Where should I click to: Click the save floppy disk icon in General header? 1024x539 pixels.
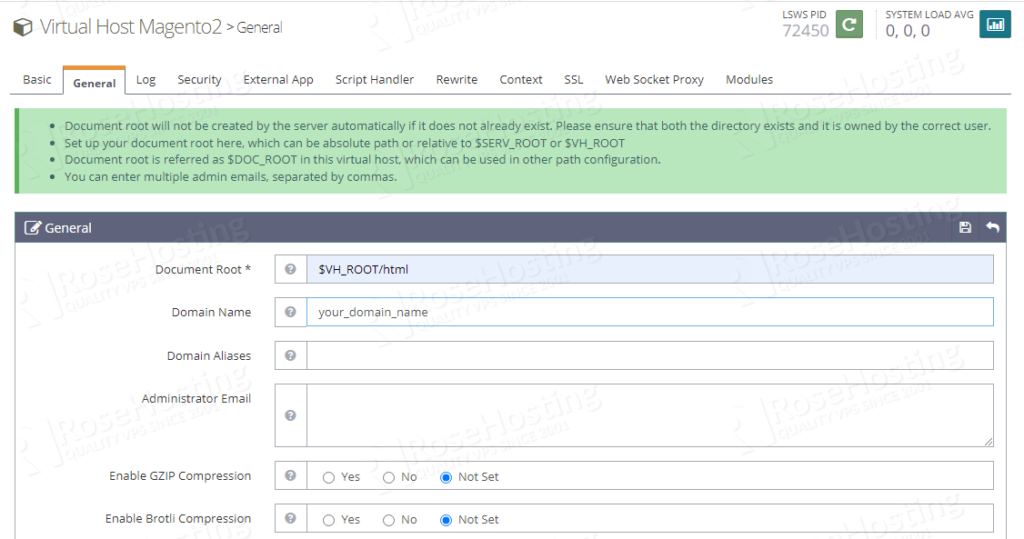[x=965, y=228]
